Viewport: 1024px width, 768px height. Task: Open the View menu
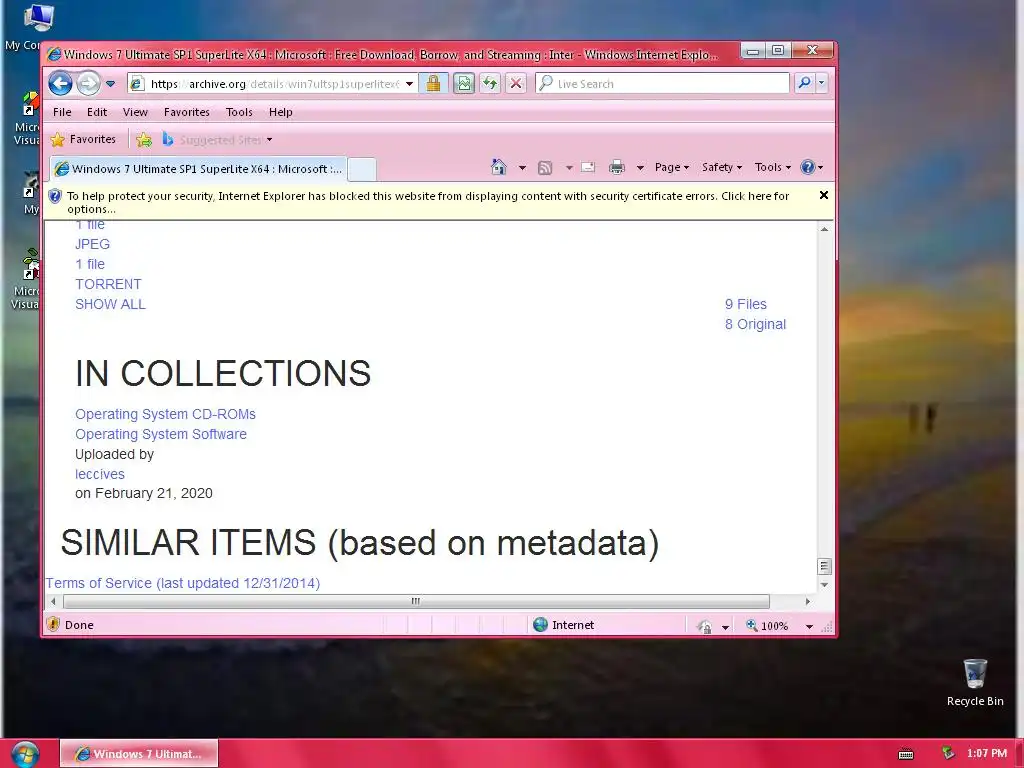[135, 112]
